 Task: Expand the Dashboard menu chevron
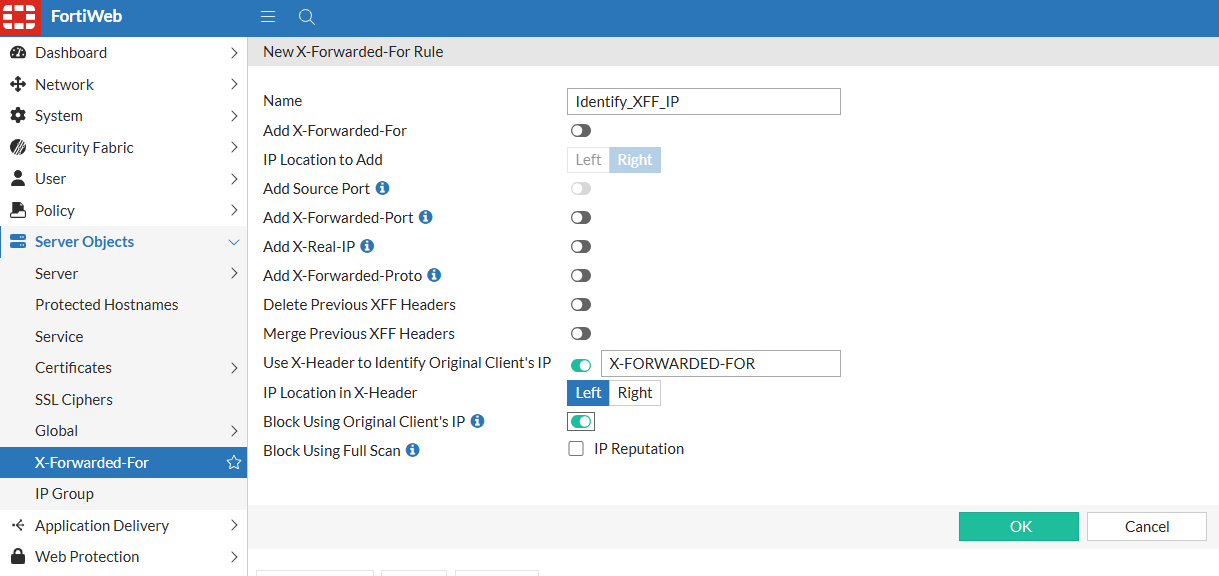coord(234,53)
